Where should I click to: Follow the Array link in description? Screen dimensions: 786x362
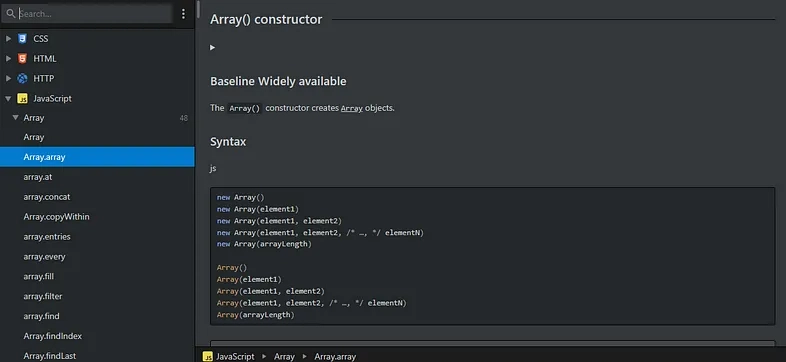tap(351, 108)
